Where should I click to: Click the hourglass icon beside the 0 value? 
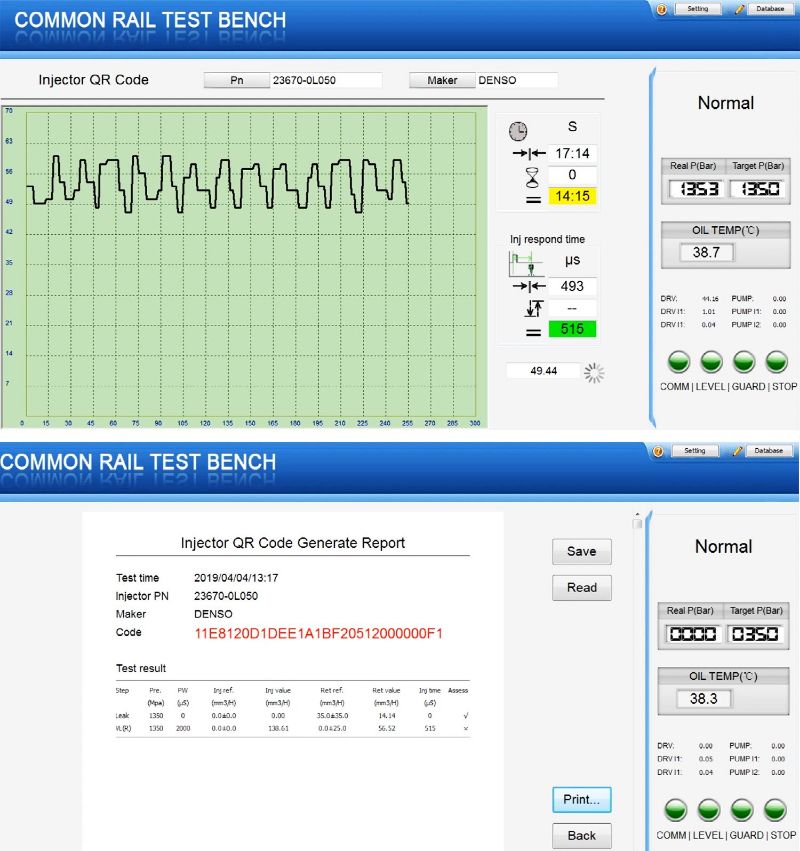click(533, 177)
